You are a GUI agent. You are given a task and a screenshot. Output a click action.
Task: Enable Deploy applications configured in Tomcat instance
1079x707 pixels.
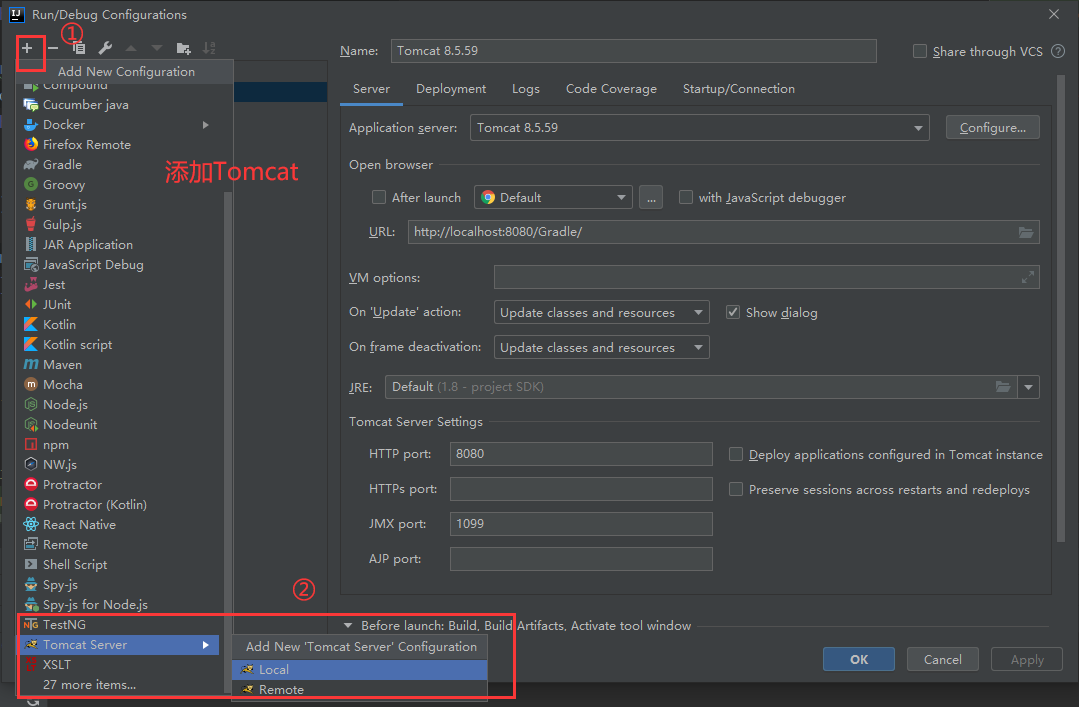click(736, 454)
